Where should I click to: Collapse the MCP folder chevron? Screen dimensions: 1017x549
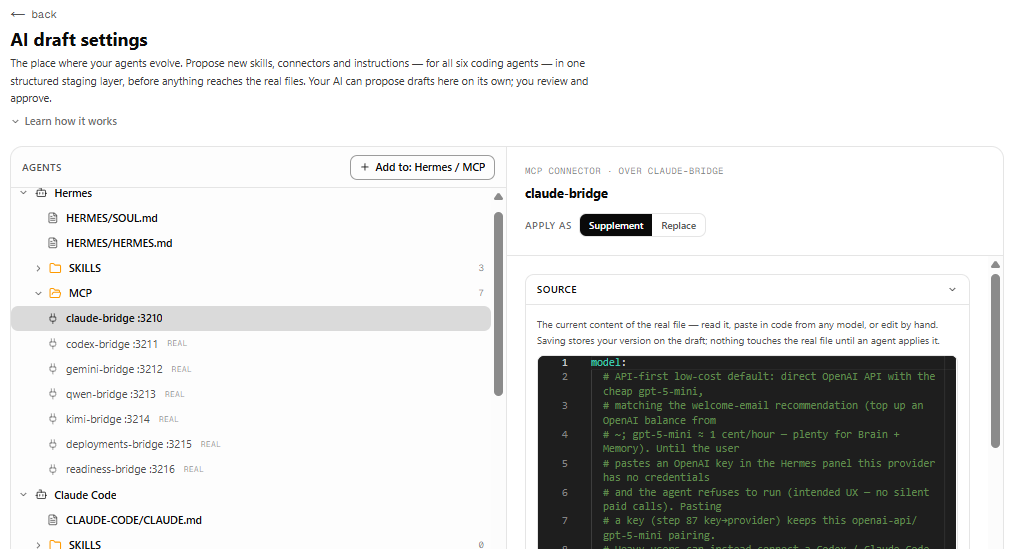(38, 293)
